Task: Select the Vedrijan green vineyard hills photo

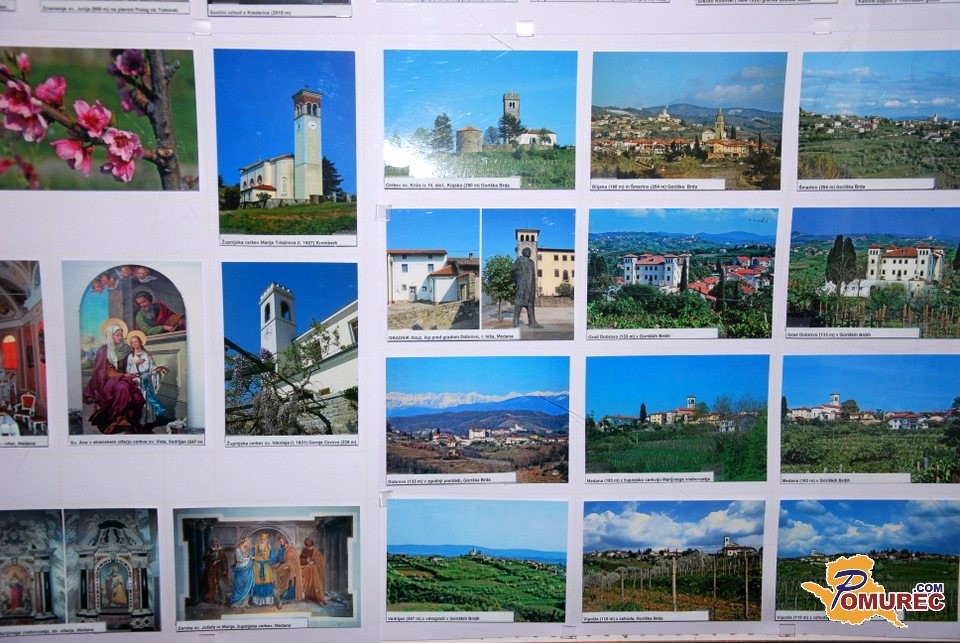Action: 476,555
